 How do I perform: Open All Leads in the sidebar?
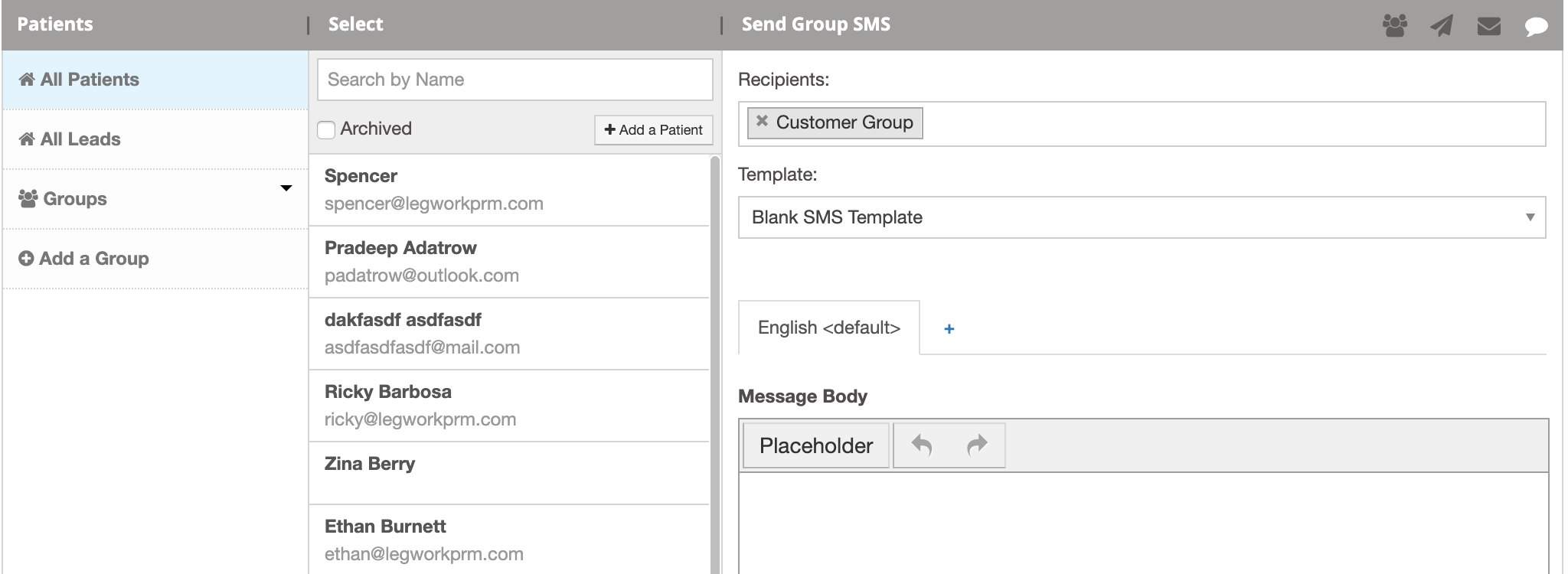(x=80, y=139)
